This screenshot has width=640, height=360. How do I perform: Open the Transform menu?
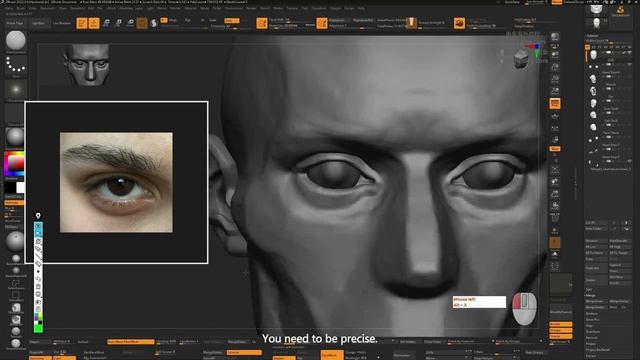pyautogui.click(x=319, y=8)
